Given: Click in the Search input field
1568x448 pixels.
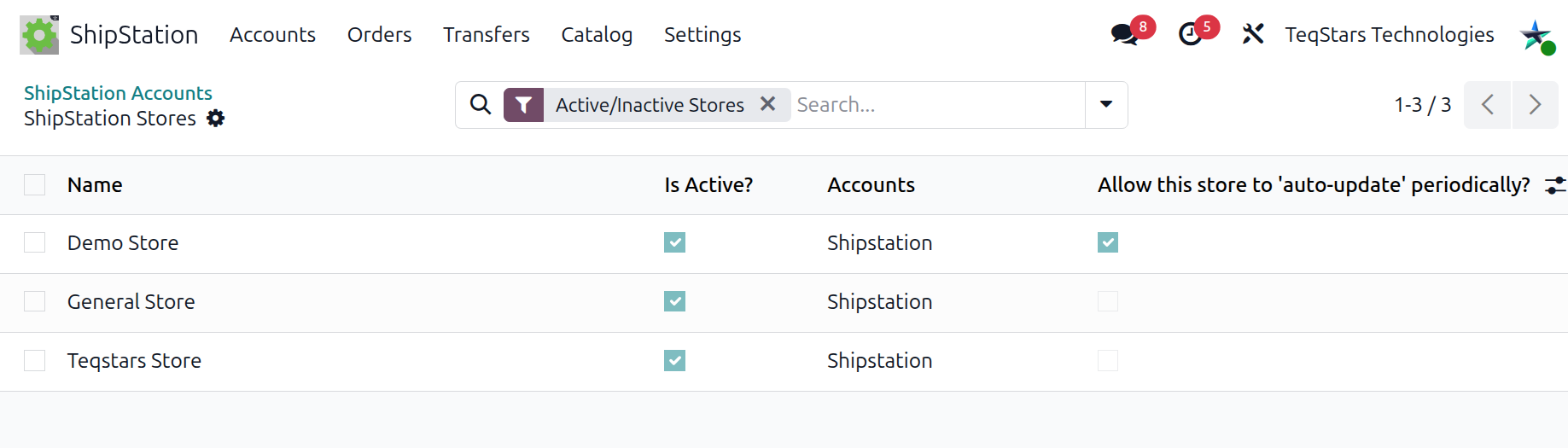Looking at the screenshot, I should [937, 105].
